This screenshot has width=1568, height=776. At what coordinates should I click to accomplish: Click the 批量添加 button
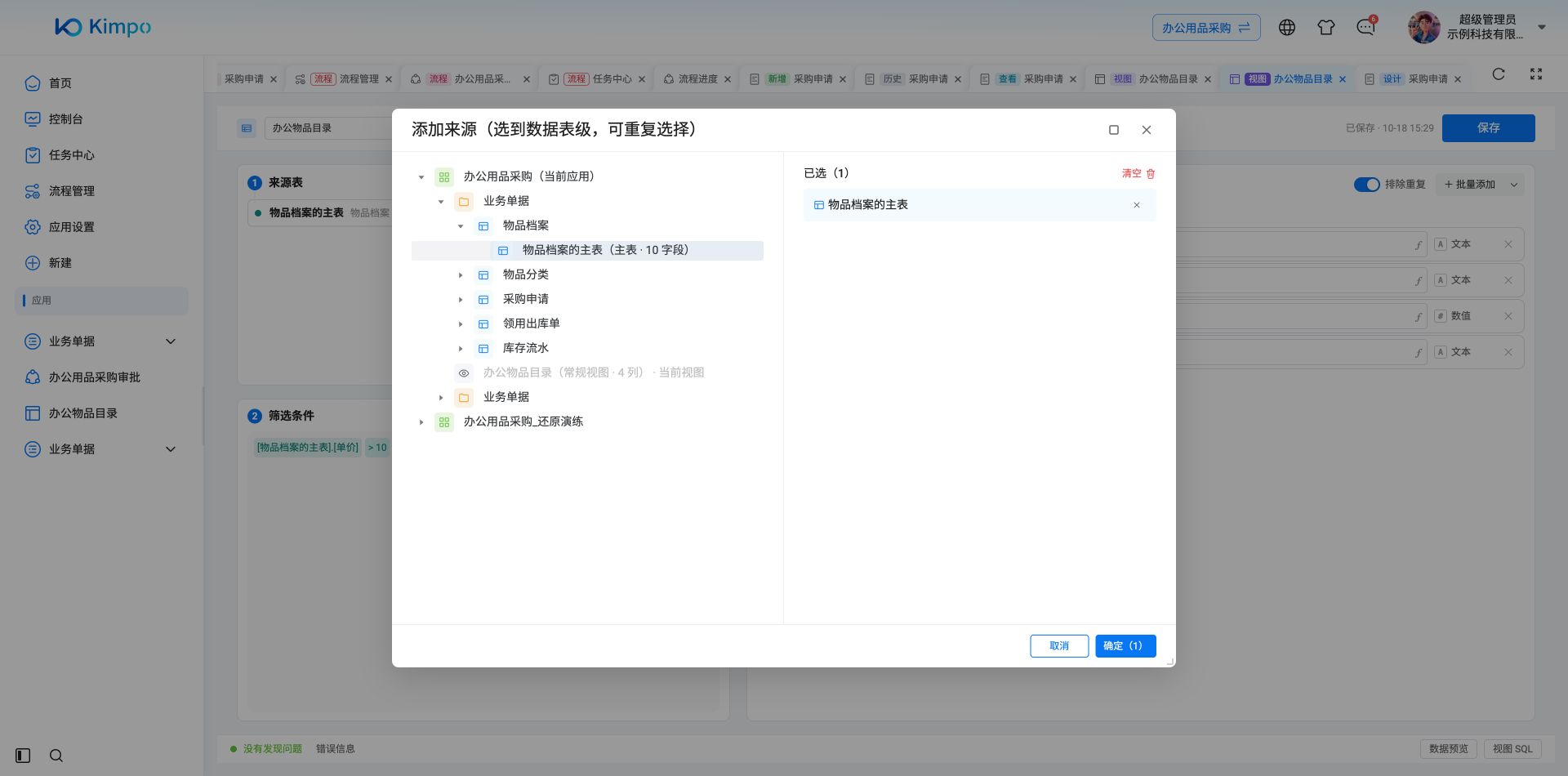click(x=1471, y=185)
